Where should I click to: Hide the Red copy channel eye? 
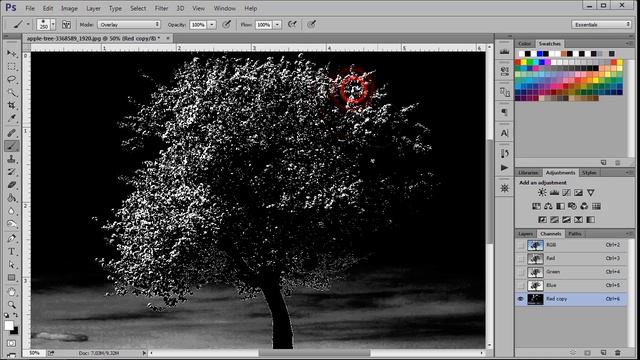[520, 299]
